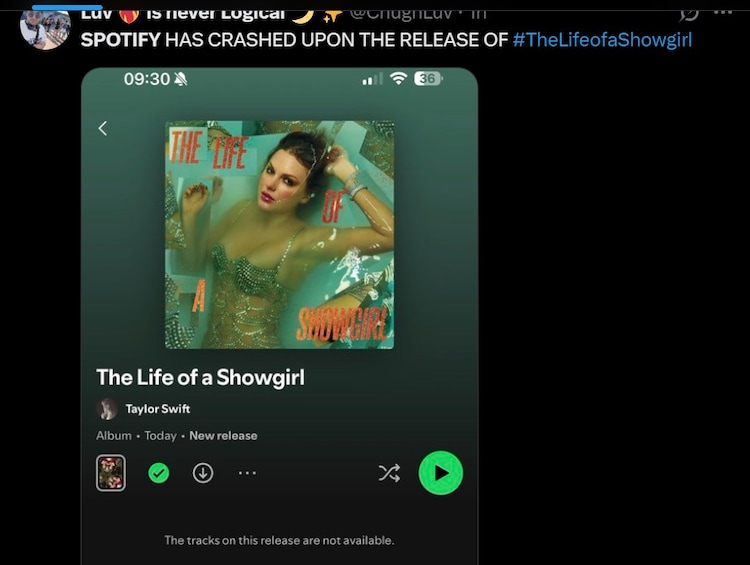Open the tweet's more options ellipsis

point(723,12)
